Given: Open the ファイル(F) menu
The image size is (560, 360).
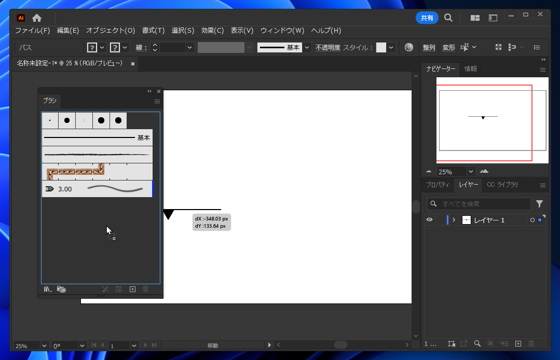Looking at the screenshot, I should pyautogui.click(x=32, y=31).
